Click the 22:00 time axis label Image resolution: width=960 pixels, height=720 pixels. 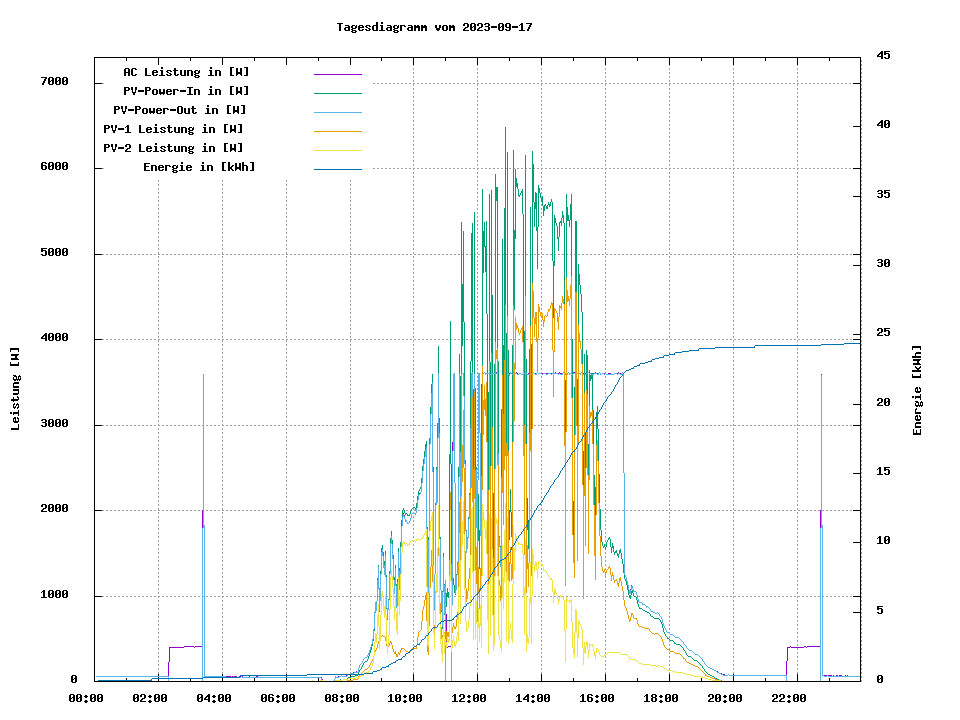tap(789, 698)
